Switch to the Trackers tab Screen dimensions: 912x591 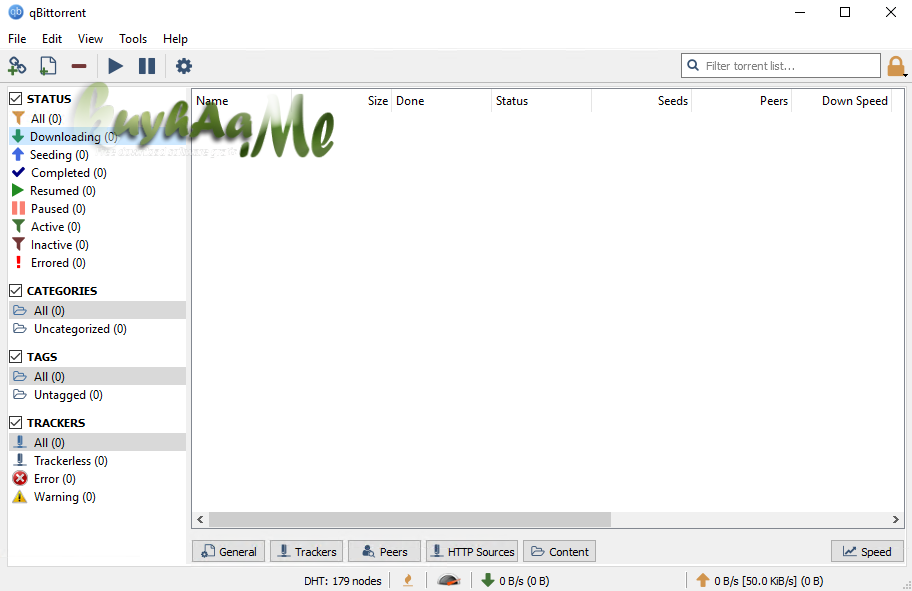coord(307,551)
